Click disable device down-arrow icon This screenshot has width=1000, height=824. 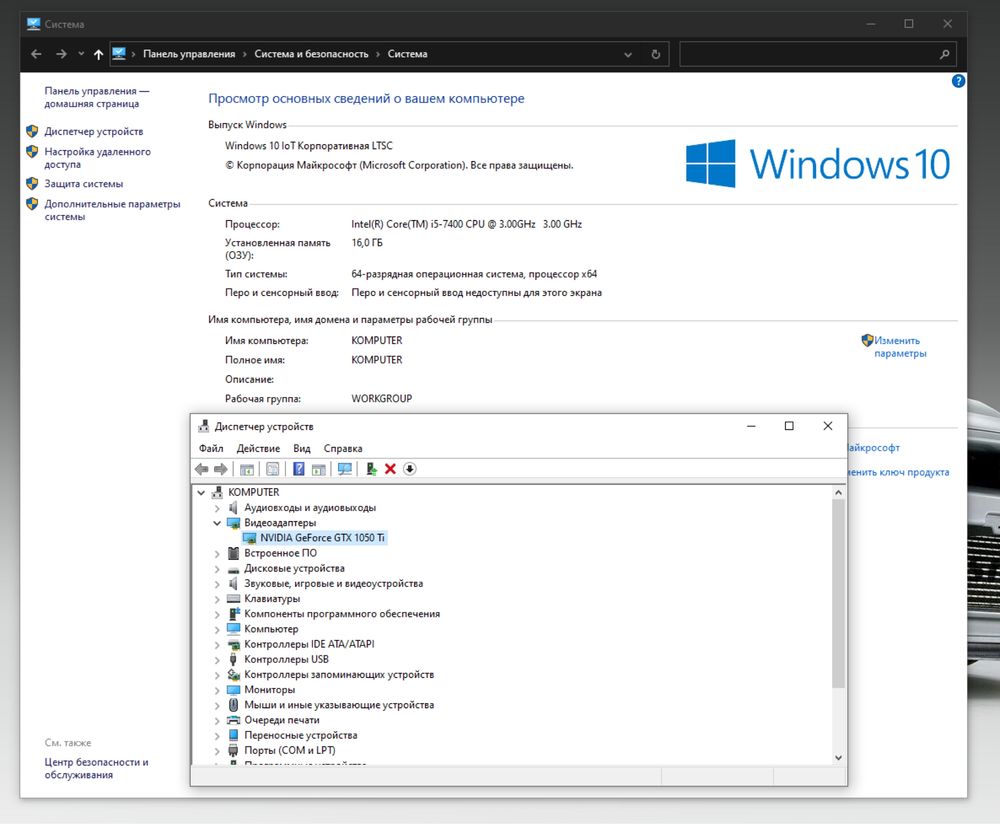pyautogui.click(x=409, y=469)
